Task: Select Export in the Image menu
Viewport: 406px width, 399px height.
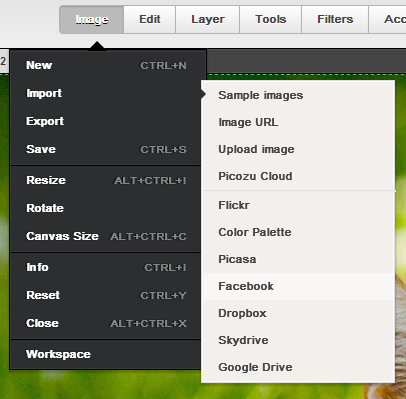Action: point(106,121)
